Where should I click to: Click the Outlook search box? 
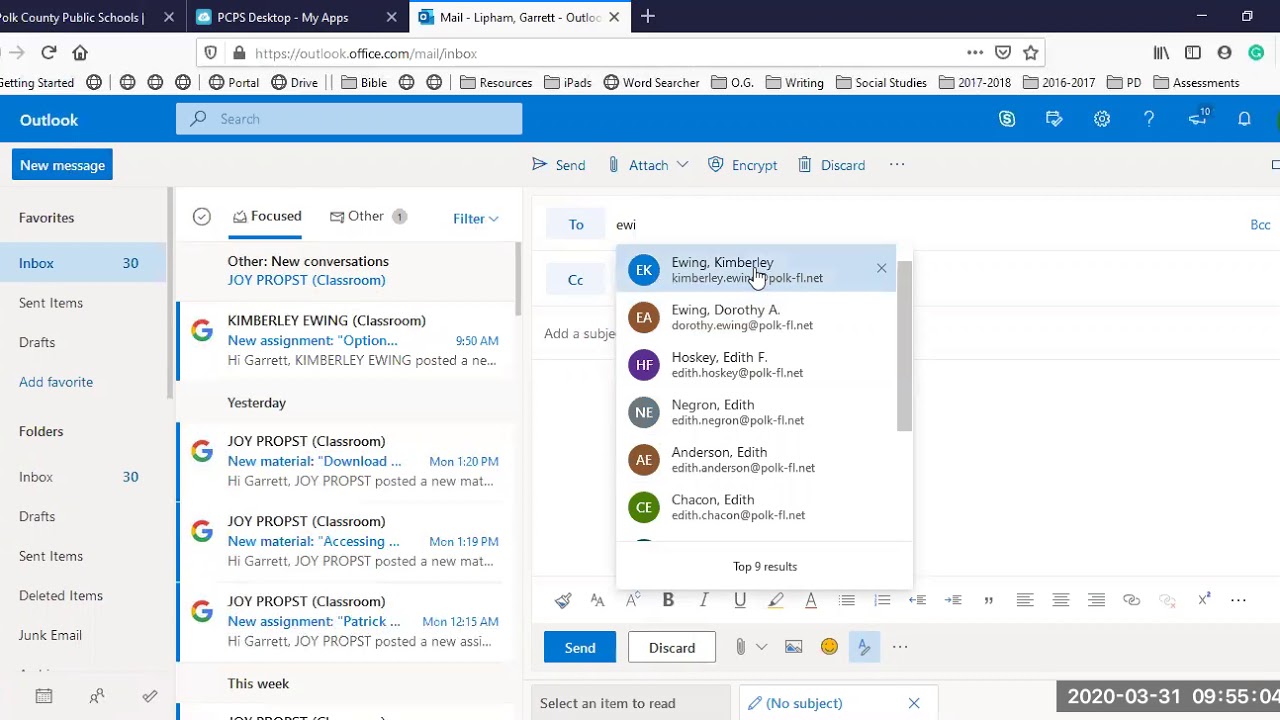[x=349, y=119]
